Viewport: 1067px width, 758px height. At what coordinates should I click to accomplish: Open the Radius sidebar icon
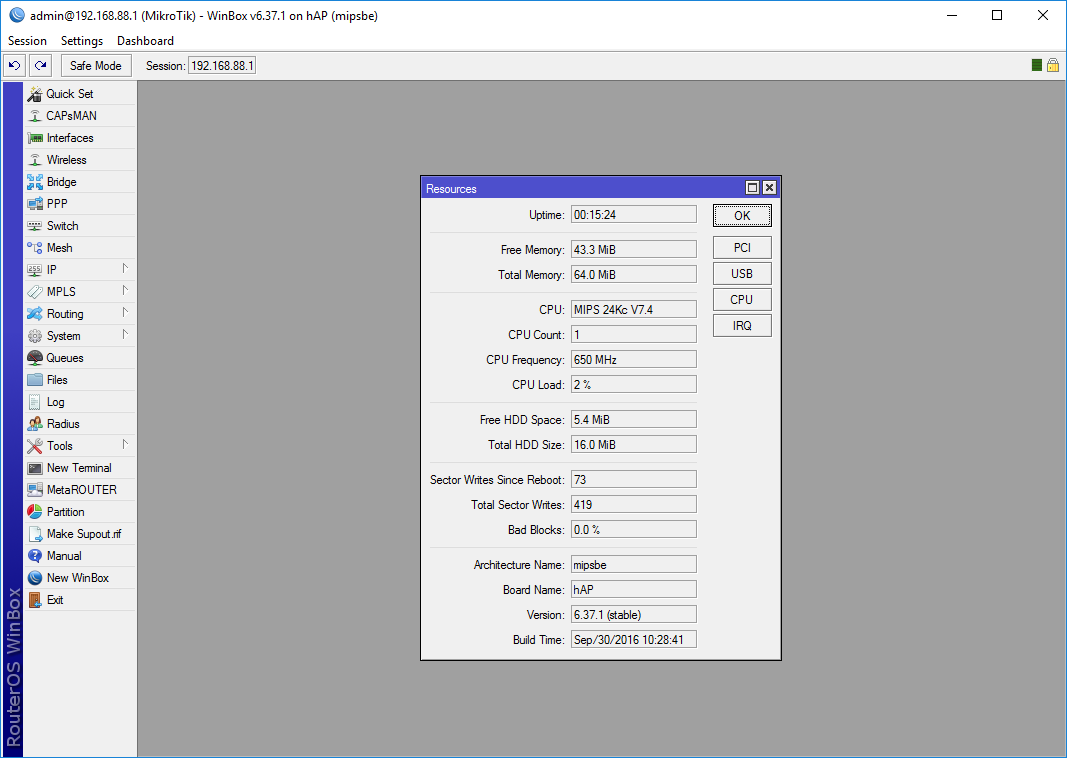coord(35,424)
